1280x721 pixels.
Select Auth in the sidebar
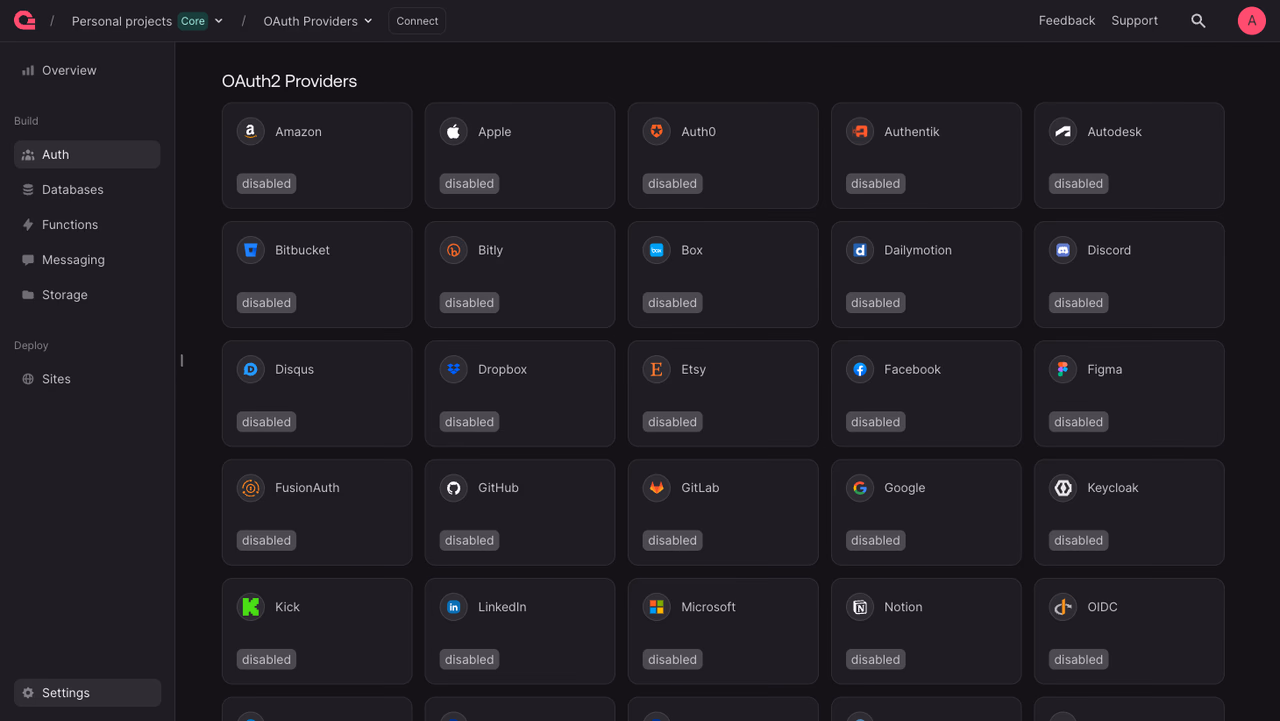coord(87,154)
